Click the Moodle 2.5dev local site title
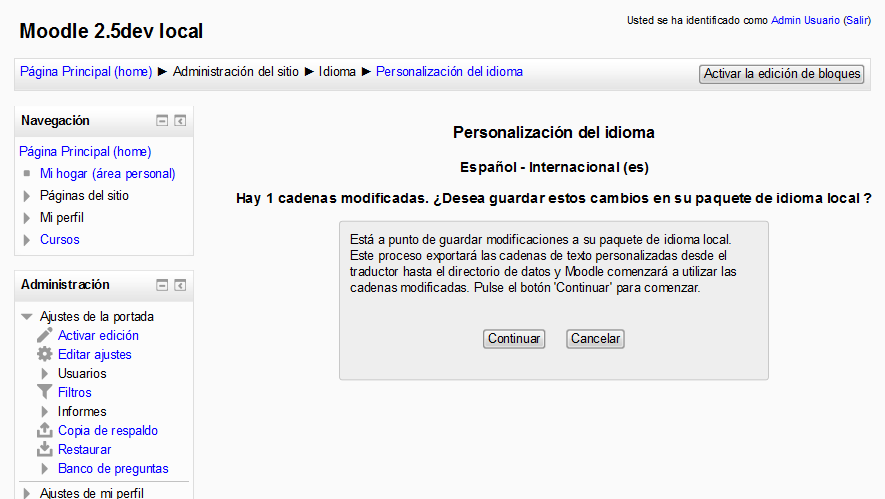 pyautogui.click(x=111, y=31)
